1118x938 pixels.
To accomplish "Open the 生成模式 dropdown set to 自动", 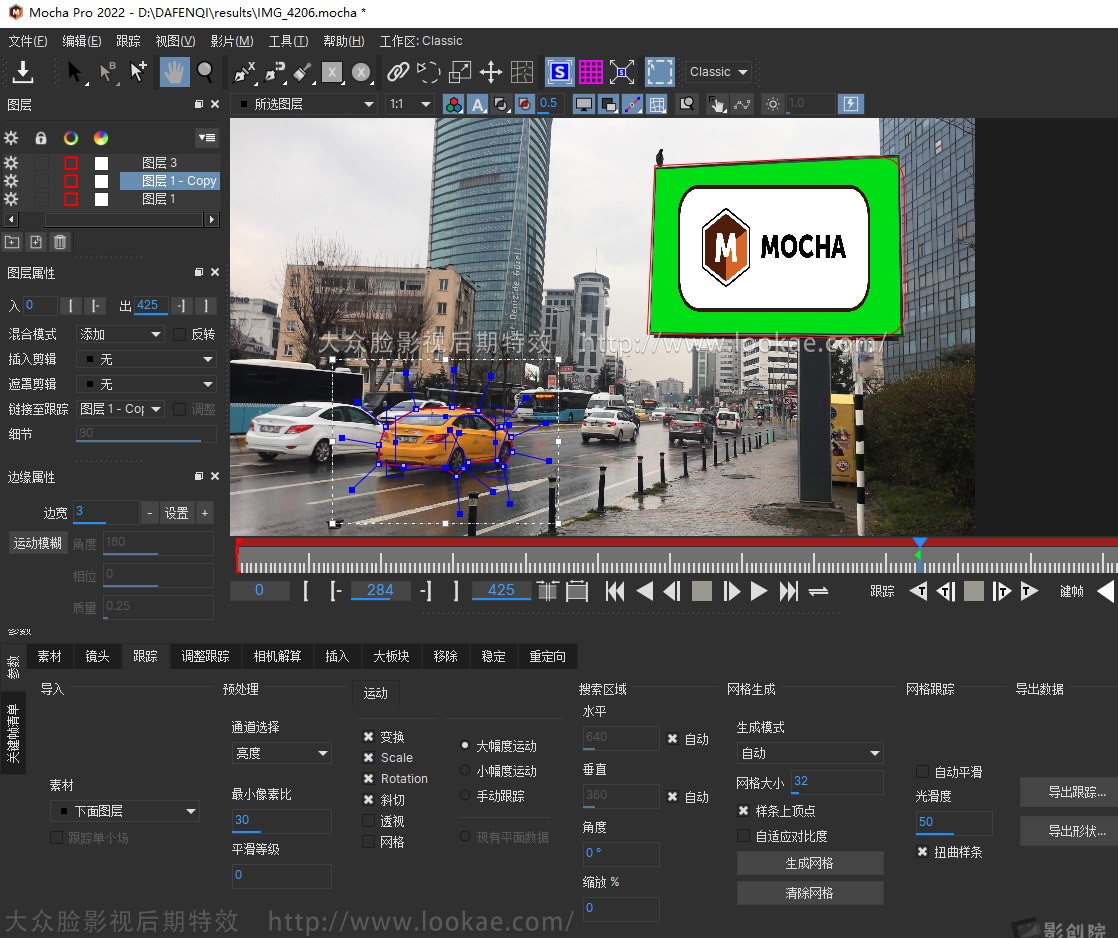I will 810,752.
